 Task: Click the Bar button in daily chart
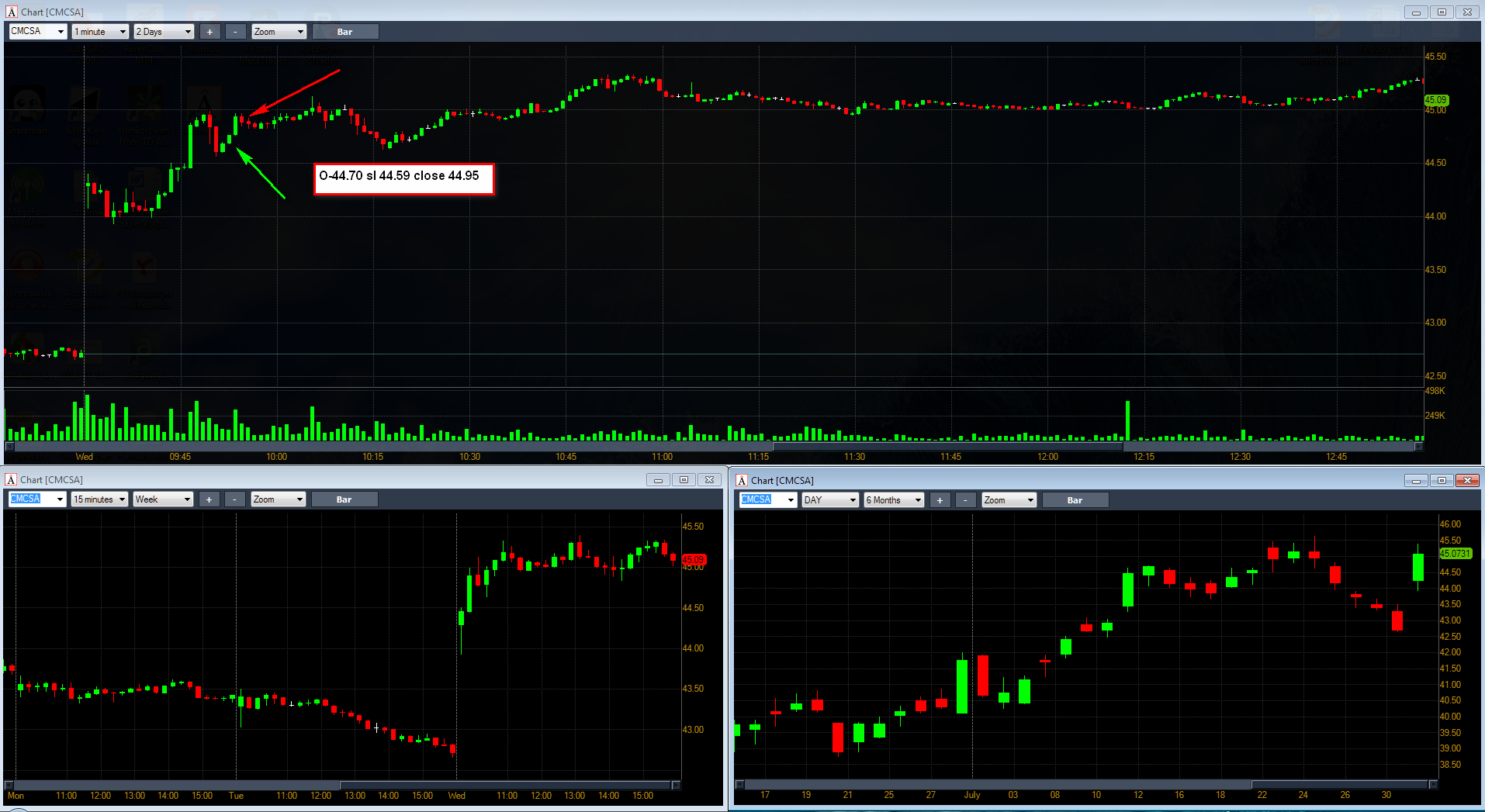[x=1075, y=500]
